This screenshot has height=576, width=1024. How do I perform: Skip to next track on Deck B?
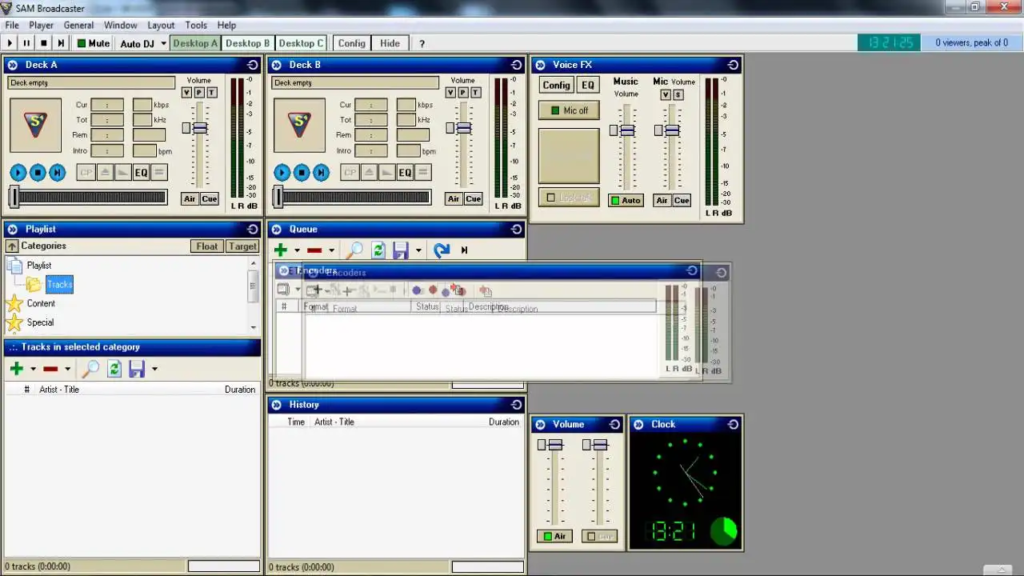321,172
